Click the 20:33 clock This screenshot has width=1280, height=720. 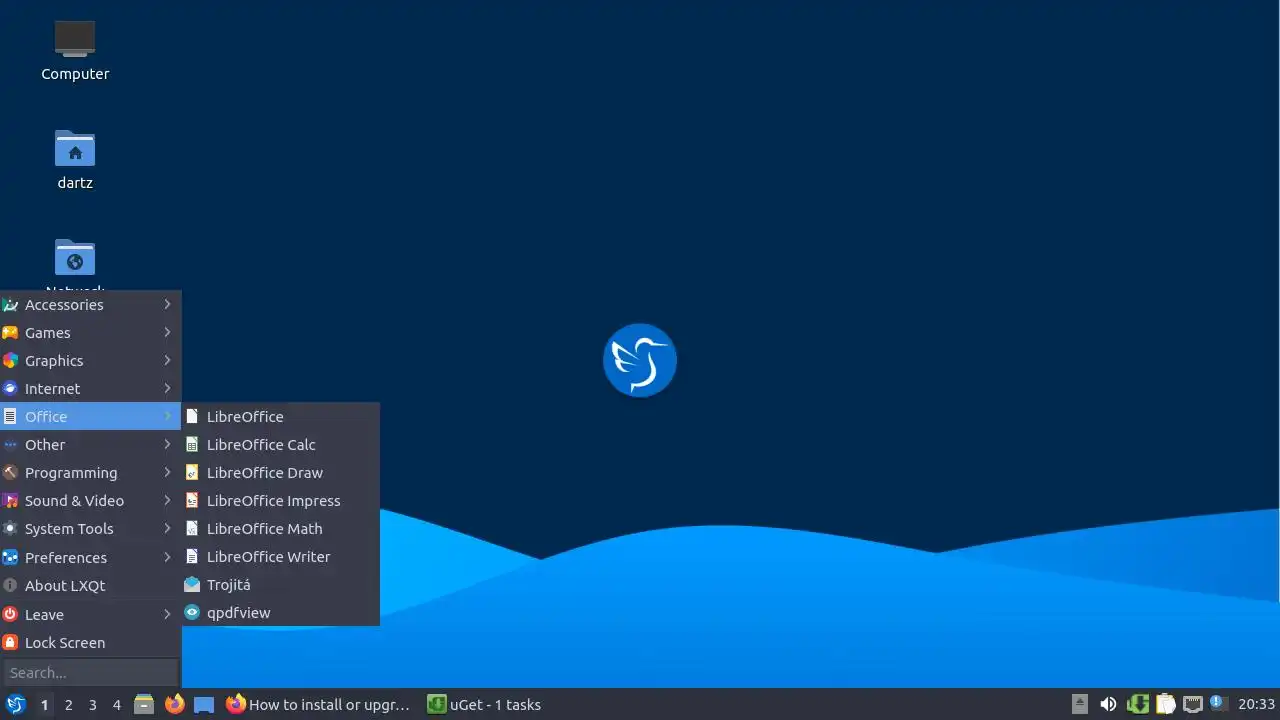tap(1256, 704)
